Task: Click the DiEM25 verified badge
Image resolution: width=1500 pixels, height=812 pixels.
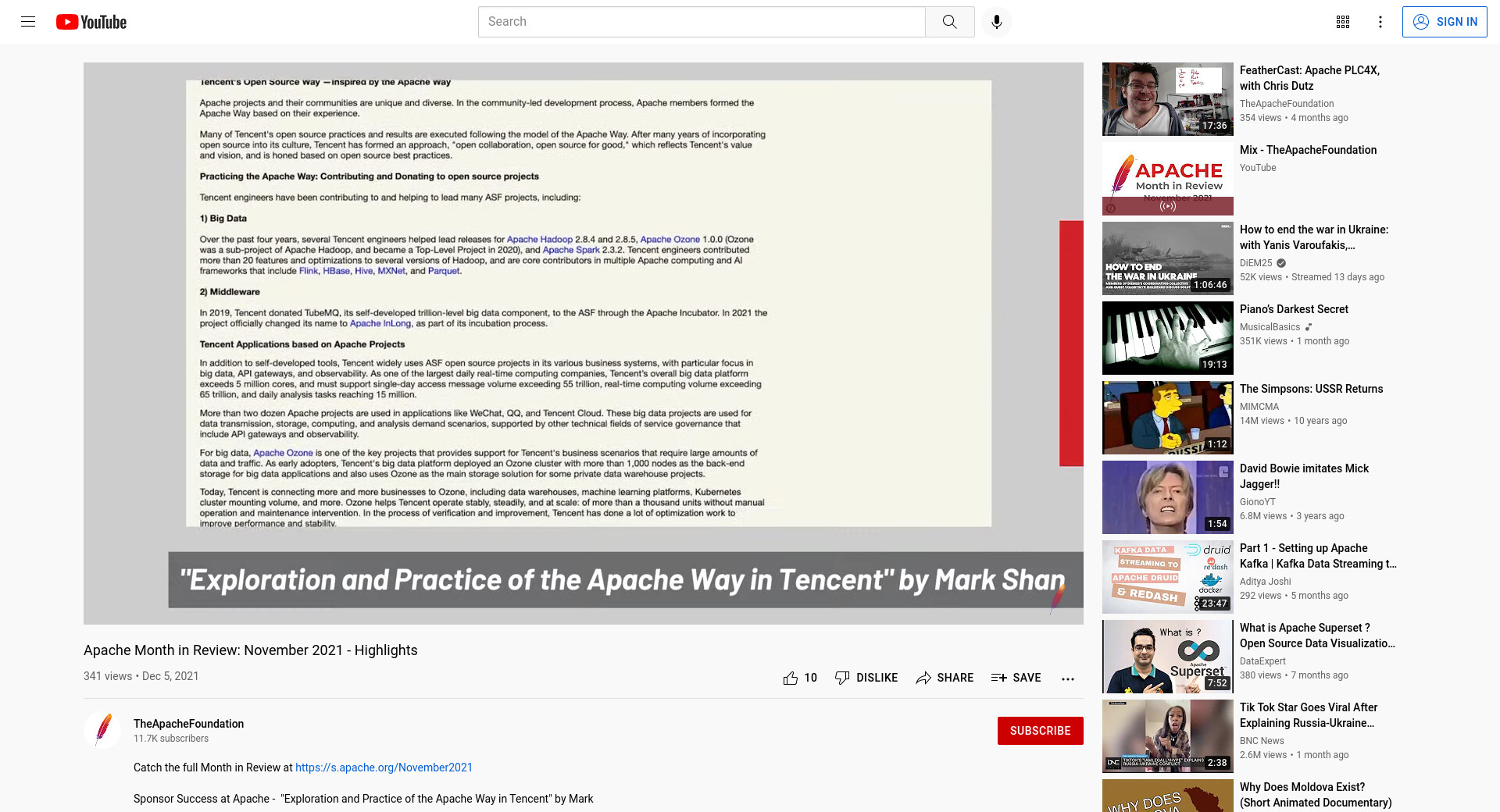Action: (1281, 263)
